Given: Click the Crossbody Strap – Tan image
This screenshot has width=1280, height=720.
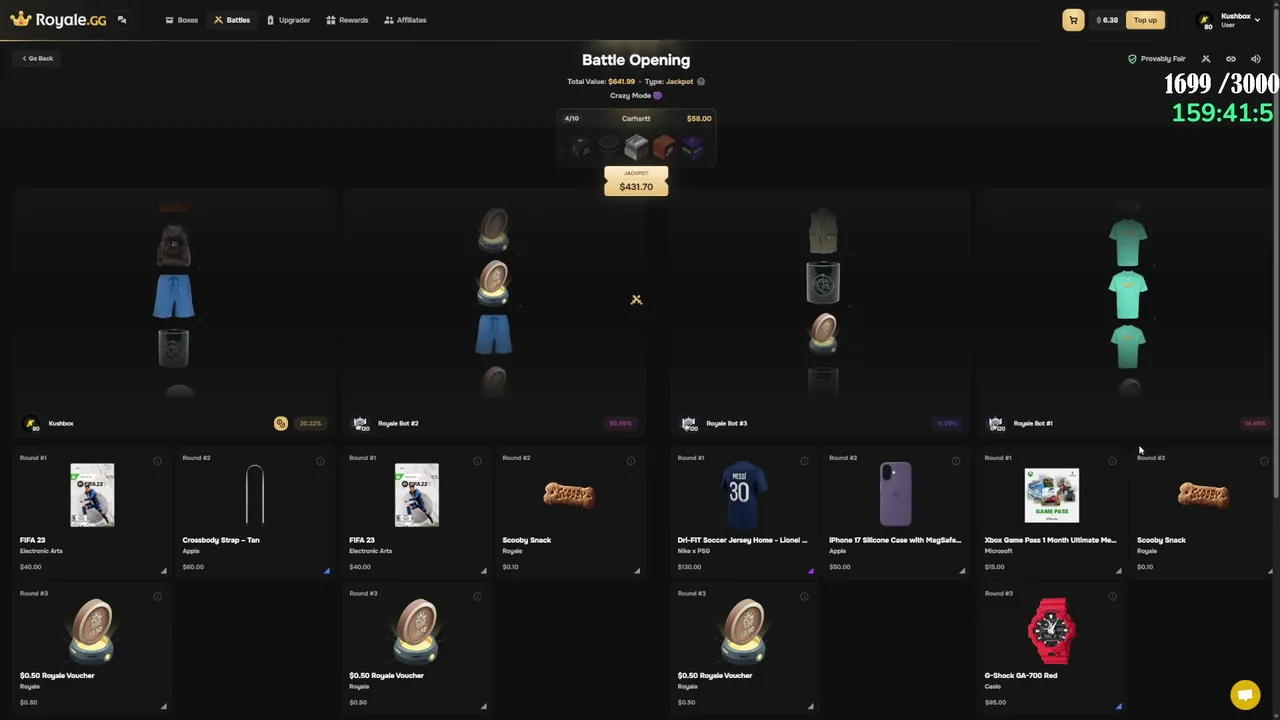Looking at the screenshot, I should [255, 495].
